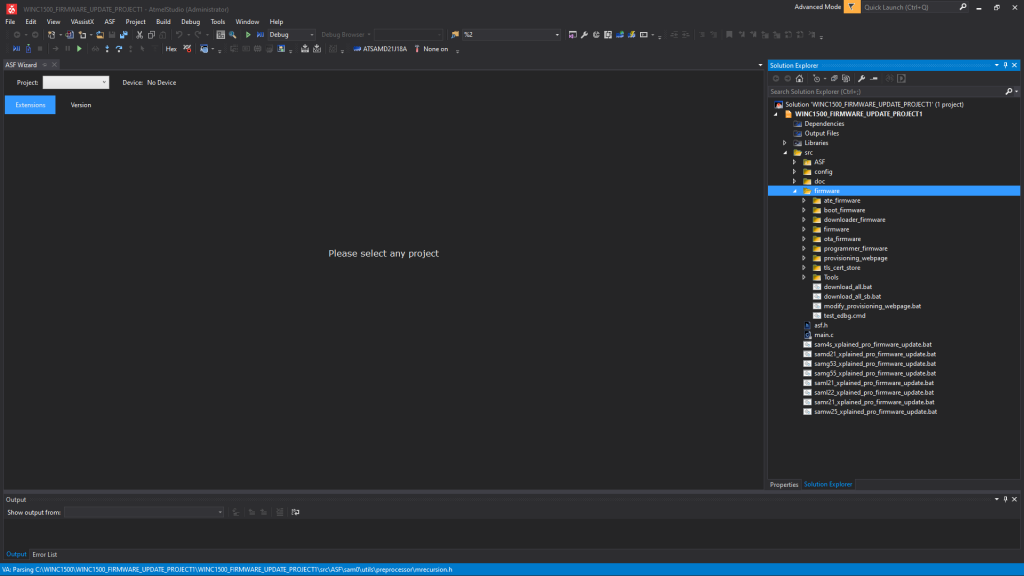Click the Quick Launch search field
Image resolution: width=1024 pixels, height=576 pixels.
pyautogui.click(x=909, y=7)
